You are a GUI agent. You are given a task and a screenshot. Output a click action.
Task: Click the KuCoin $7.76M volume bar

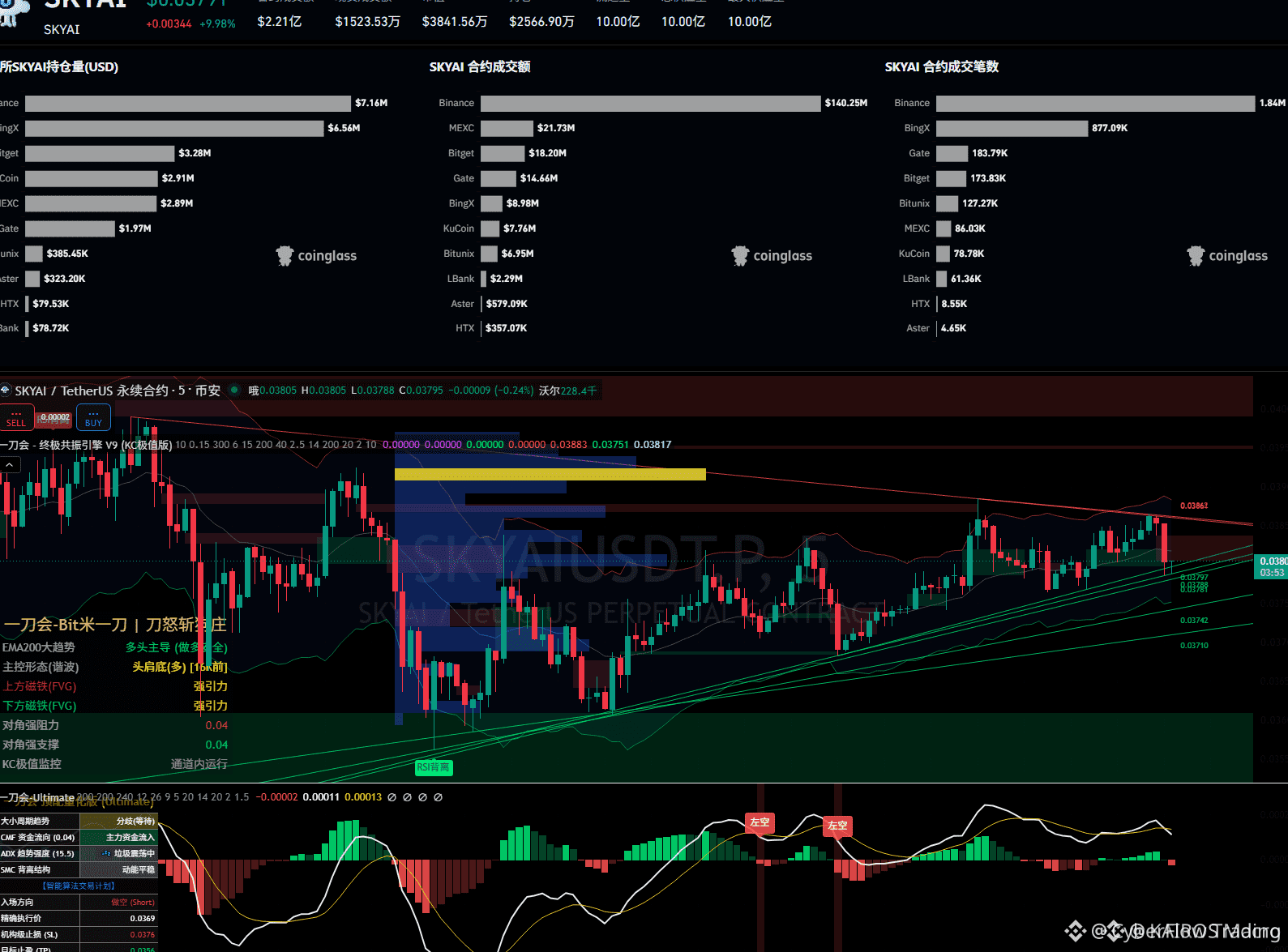pyautogui.click(x=490, y=228)
